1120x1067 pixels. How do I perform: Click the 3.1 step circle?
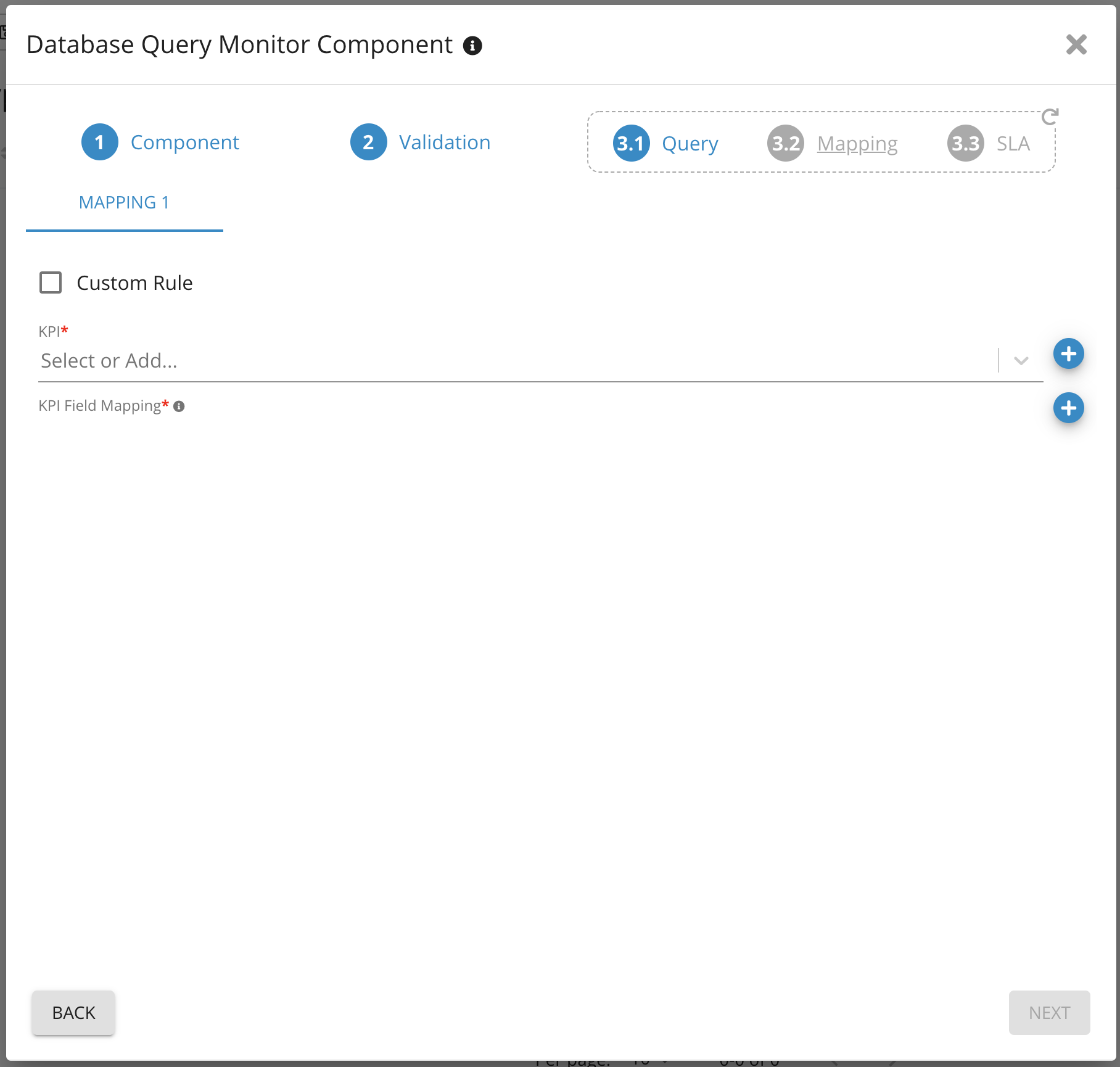coord(631,144)
